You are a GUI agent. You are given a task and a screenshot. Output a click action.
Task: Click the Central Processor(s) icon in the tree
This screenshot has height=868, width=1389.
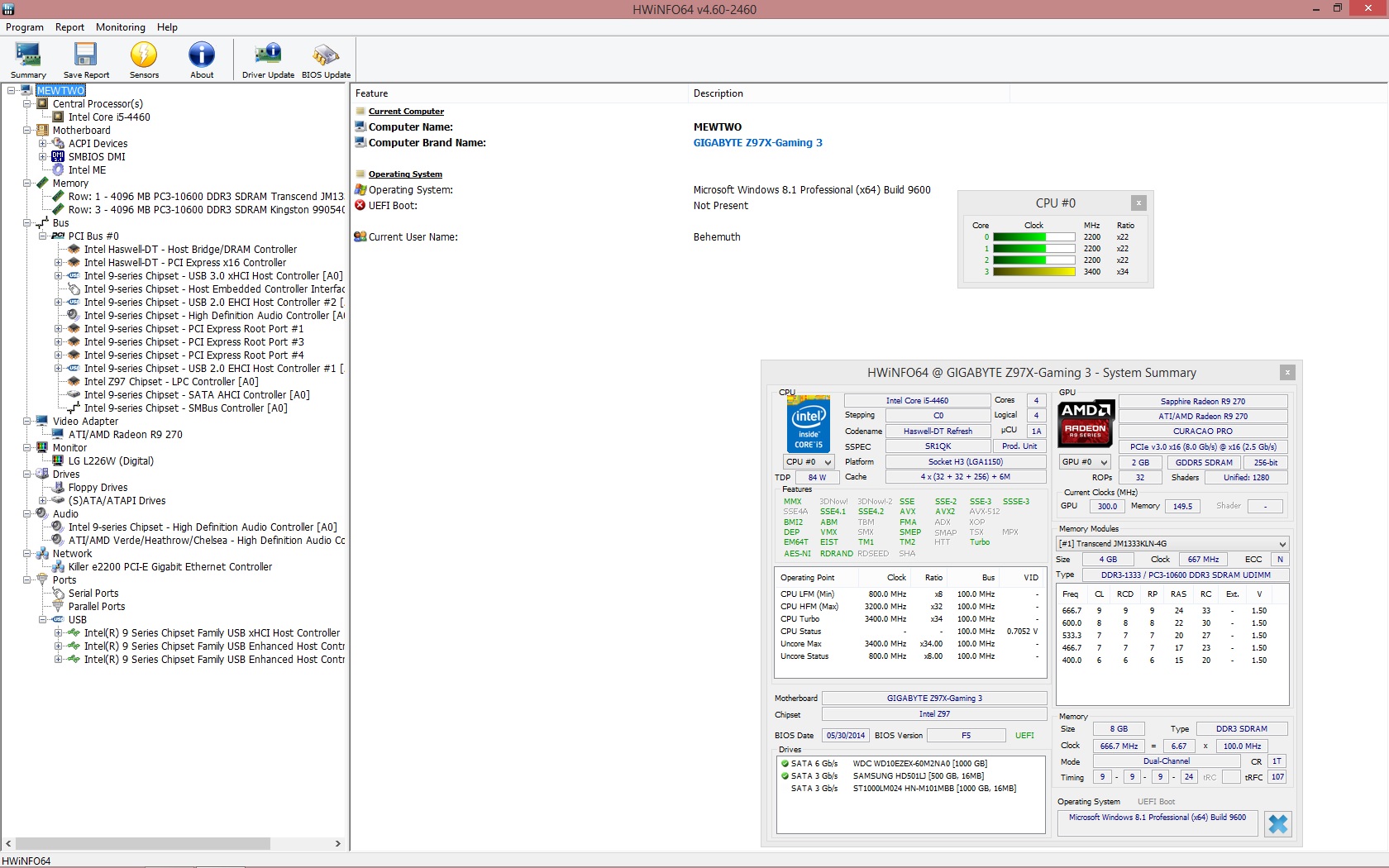(x=43, y=104)
